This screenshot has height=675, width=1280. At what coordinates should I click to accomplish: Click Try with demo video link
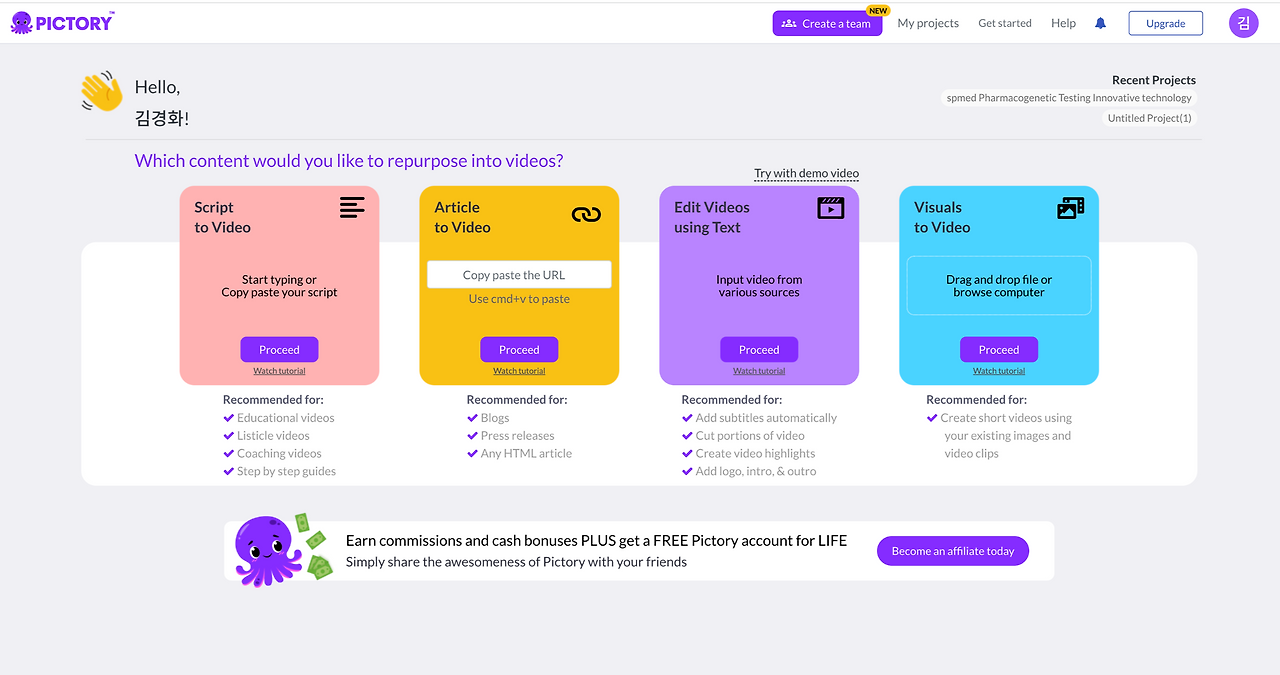806,174
